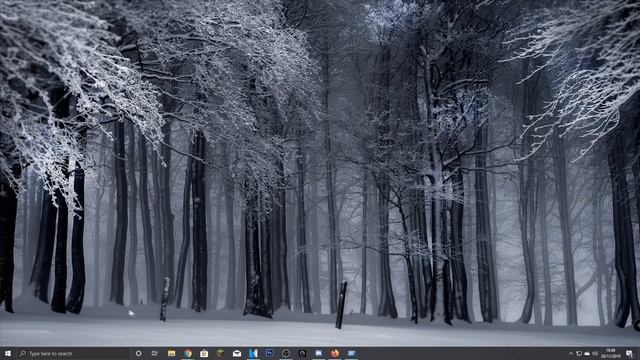Viewport: 640px width, 360px height.
Task: Open the grey circular app icon in taskbar
Action: click(286, 353)
